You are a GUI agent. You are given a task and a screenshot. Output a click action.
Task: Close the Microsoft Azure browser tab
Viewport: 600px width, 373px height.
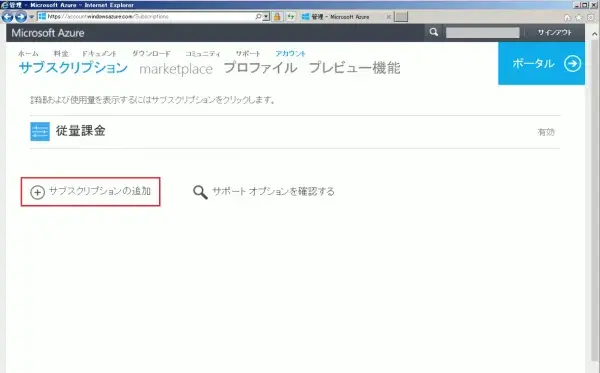tap(388, 17)
